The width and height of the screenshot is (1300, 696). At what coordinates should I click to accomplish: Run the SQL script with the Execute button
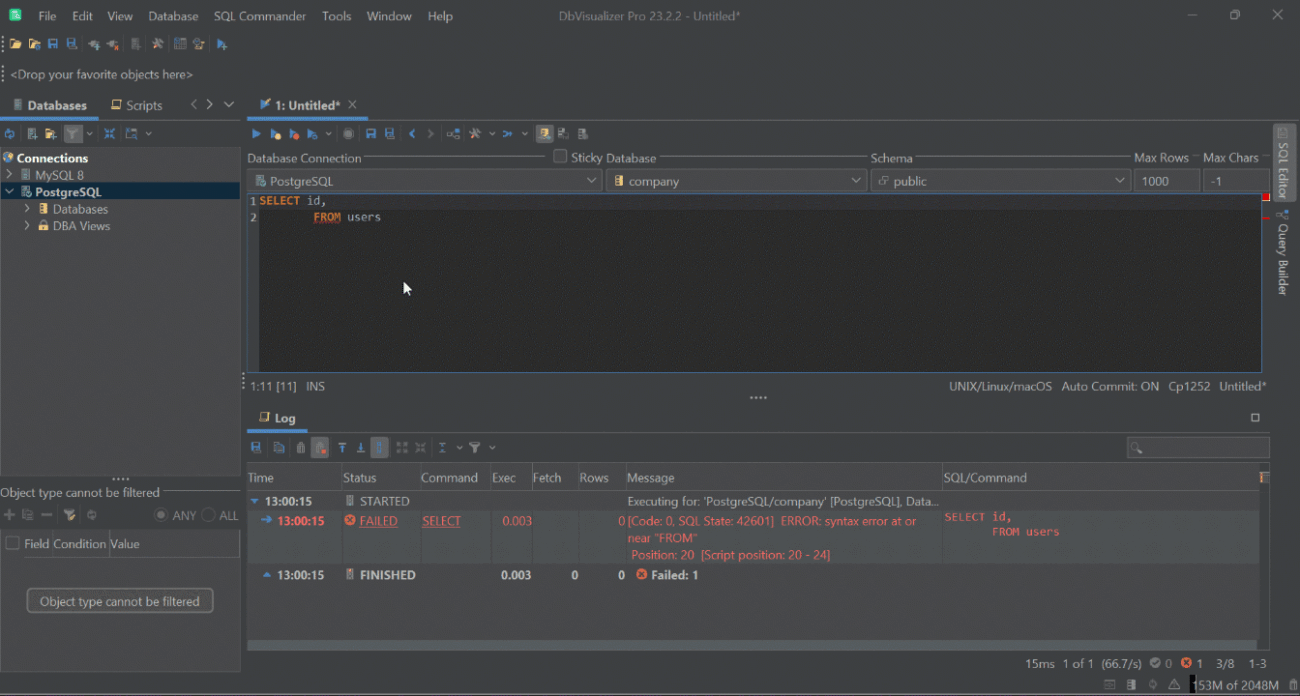(x=255, y=133)
